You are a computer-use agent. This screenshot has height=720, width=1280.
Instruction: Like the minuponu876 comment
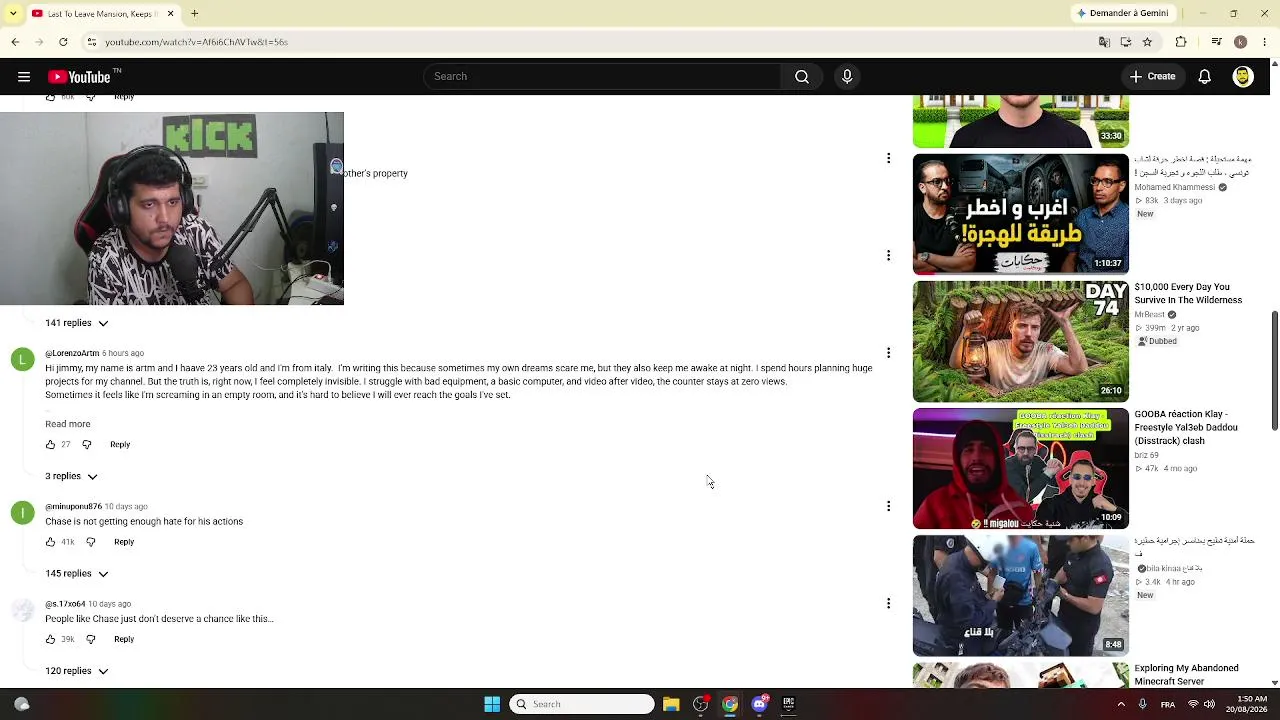[x=50, y=542]
